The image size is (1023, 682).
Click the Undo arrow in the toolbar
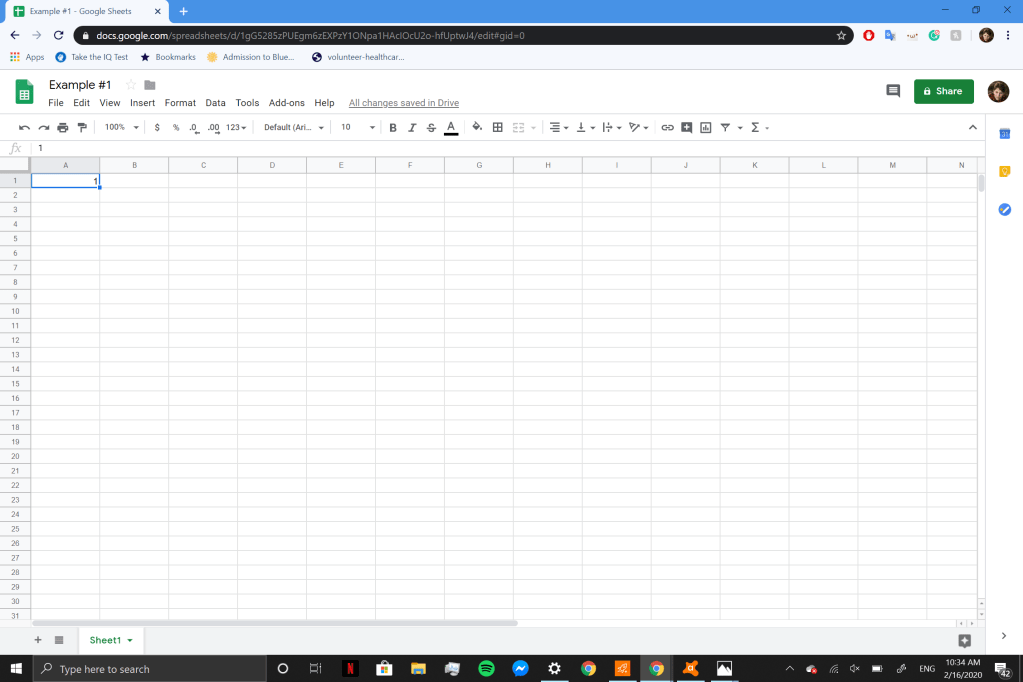pyautogui.click(x=24, y=128)
